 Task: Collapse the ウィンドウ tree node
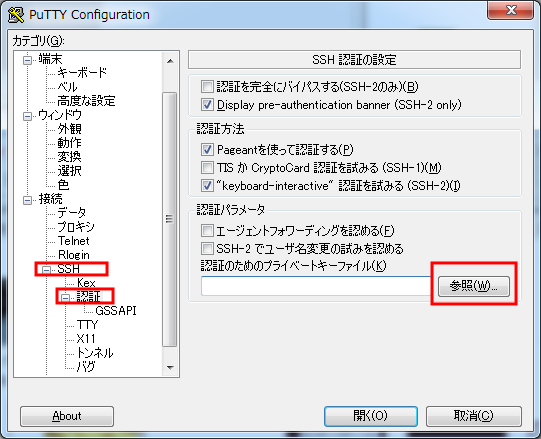[x=27, y=116]
